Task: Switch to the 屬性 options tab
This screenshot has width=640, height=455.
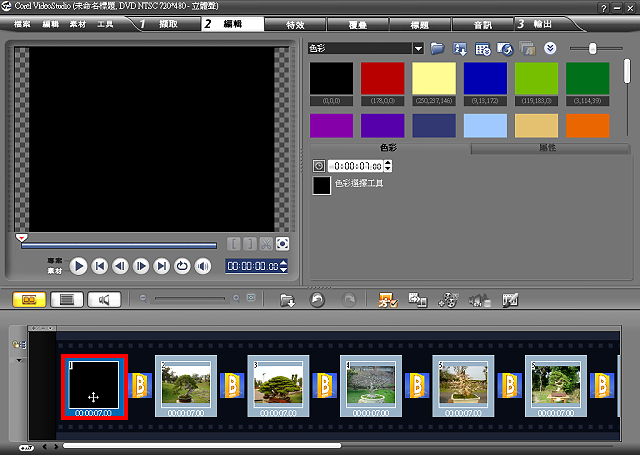Action: click(550, 148)
